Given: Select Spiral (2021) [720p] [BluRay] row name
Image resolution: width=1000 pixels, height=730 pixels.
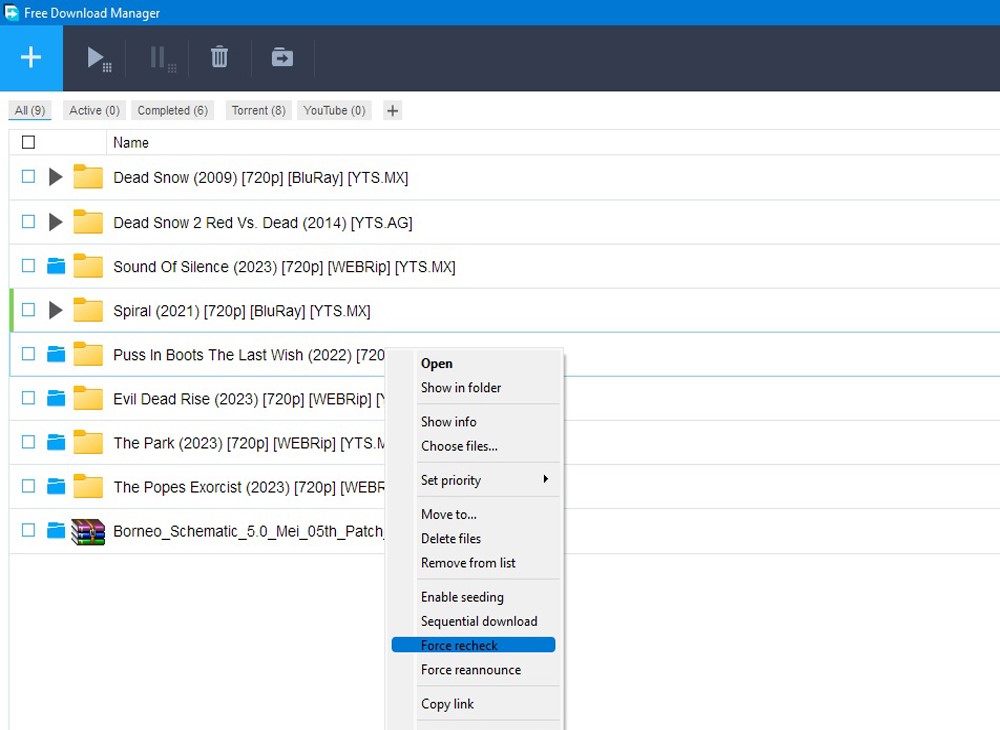Looking at the screenshot, I should pos(242,310).
